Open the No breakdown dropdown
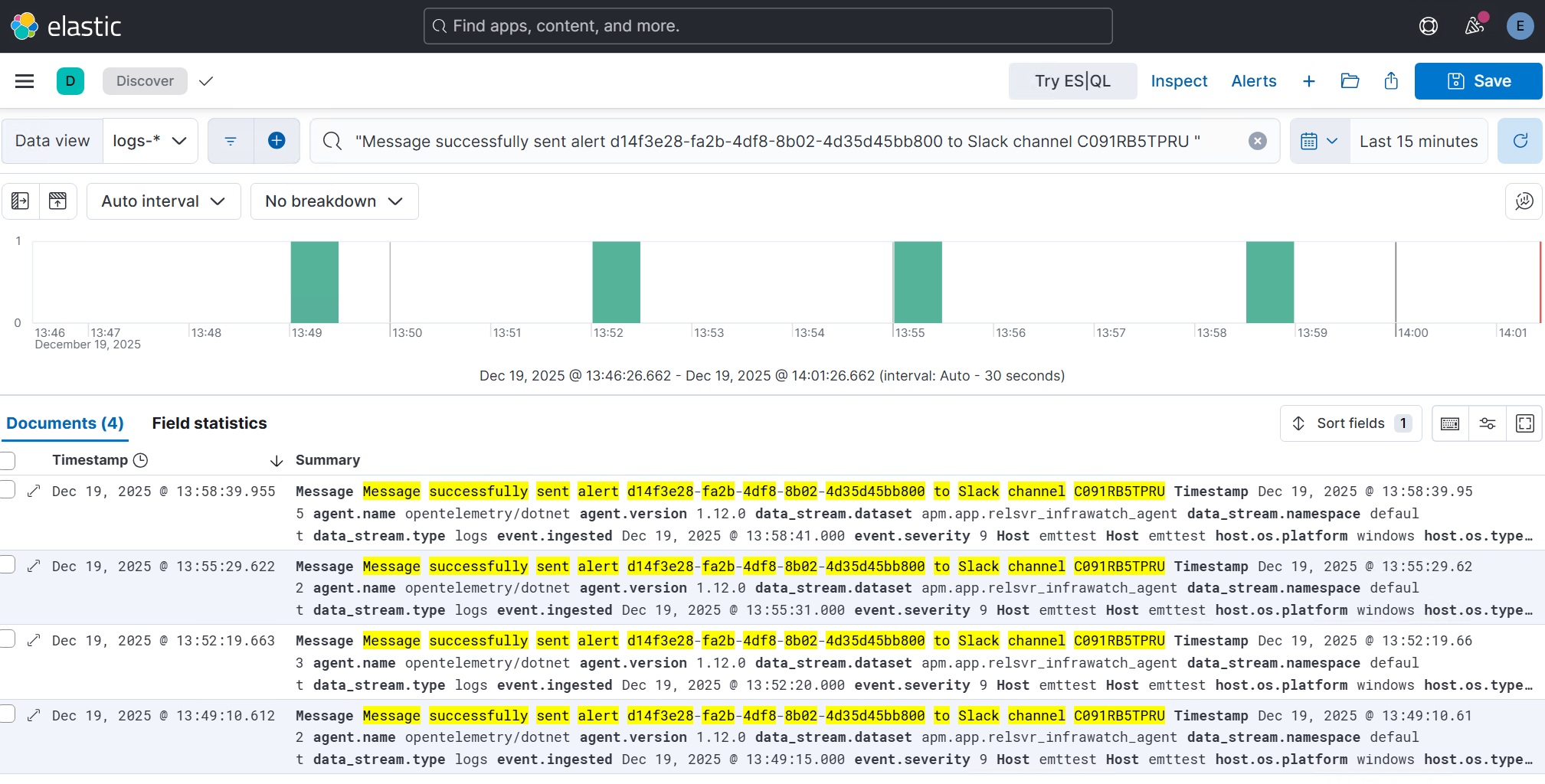The height and width of the screenshot is (784, 1545). point(334,201)
